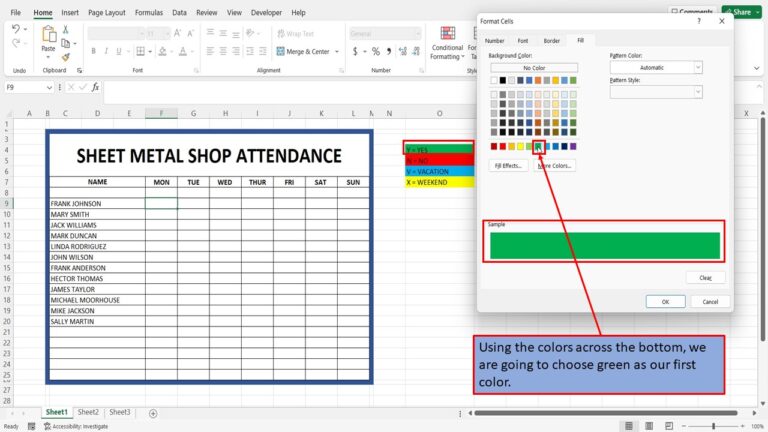Click the Increase Indent icon

click(x=263, y=51)
